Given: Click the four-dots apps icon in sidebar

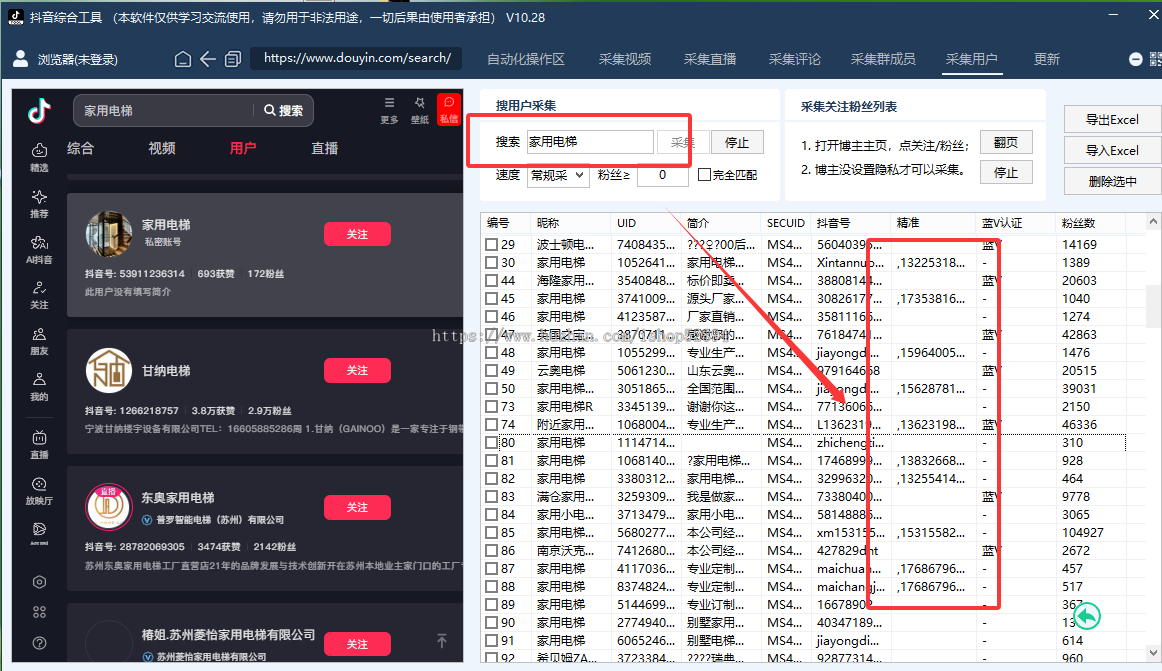Looking at the screenshot, I should coord(39,612).
